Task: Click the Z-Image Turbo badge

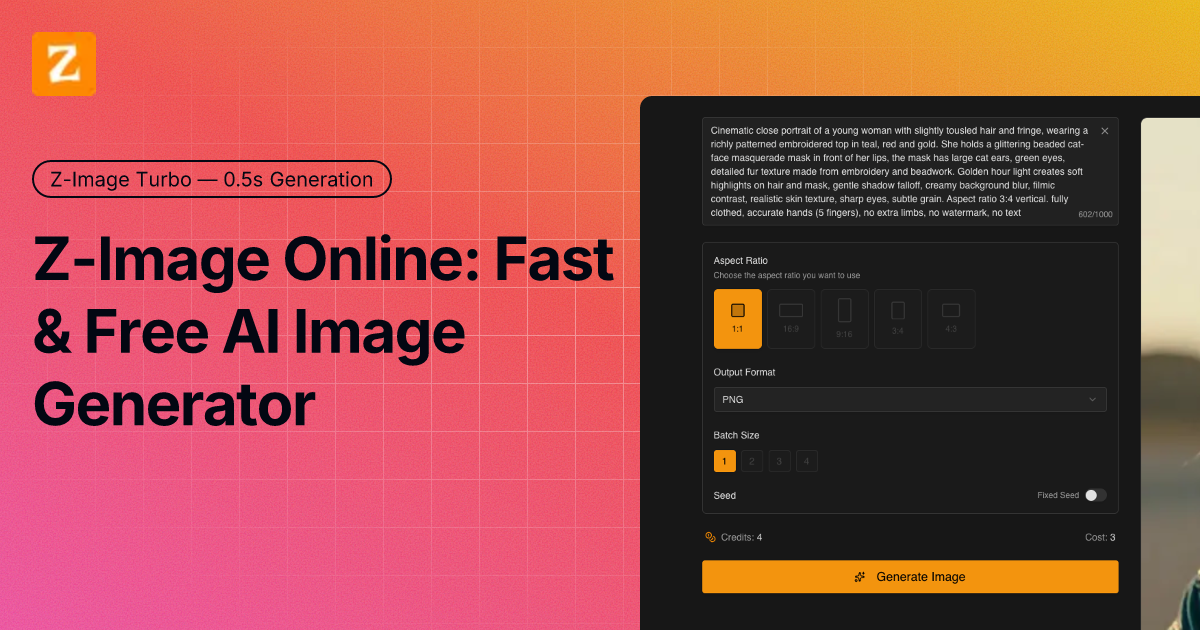Action: [211, 179]
